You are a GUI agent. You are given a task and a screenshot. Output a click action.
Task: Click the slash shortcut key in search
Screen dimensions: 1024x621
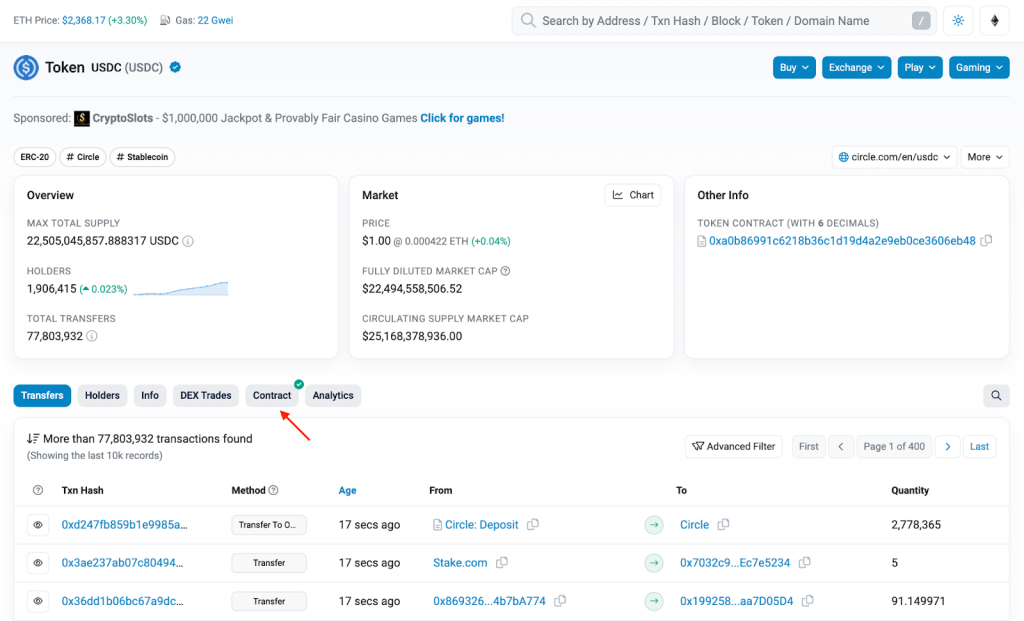(921, 21)
